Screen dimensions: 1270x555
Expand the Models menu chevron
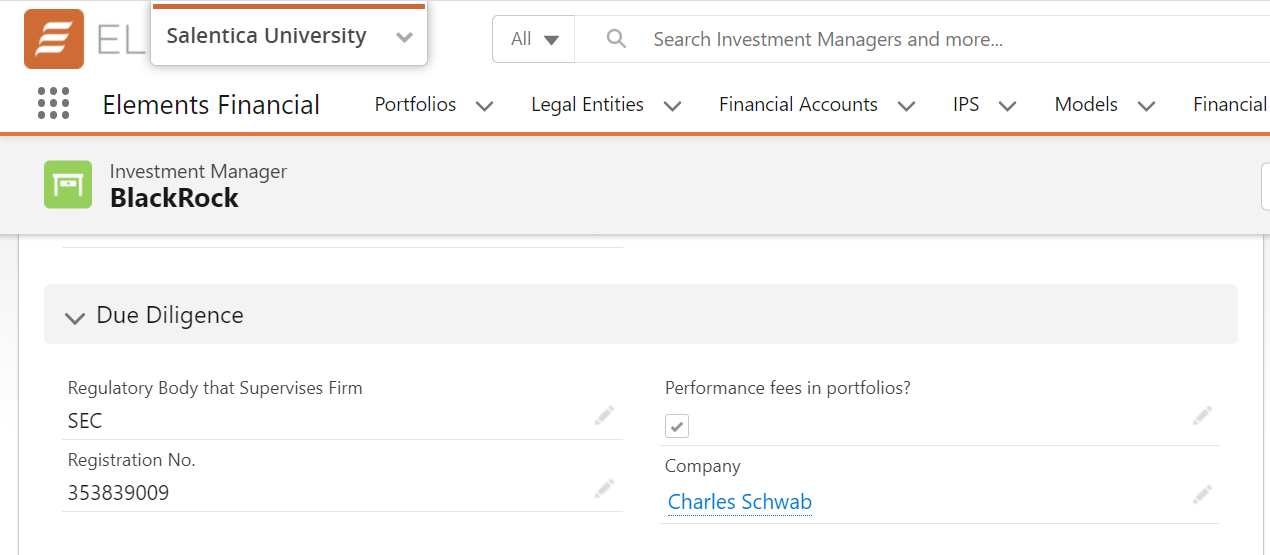click(1146, 105)
